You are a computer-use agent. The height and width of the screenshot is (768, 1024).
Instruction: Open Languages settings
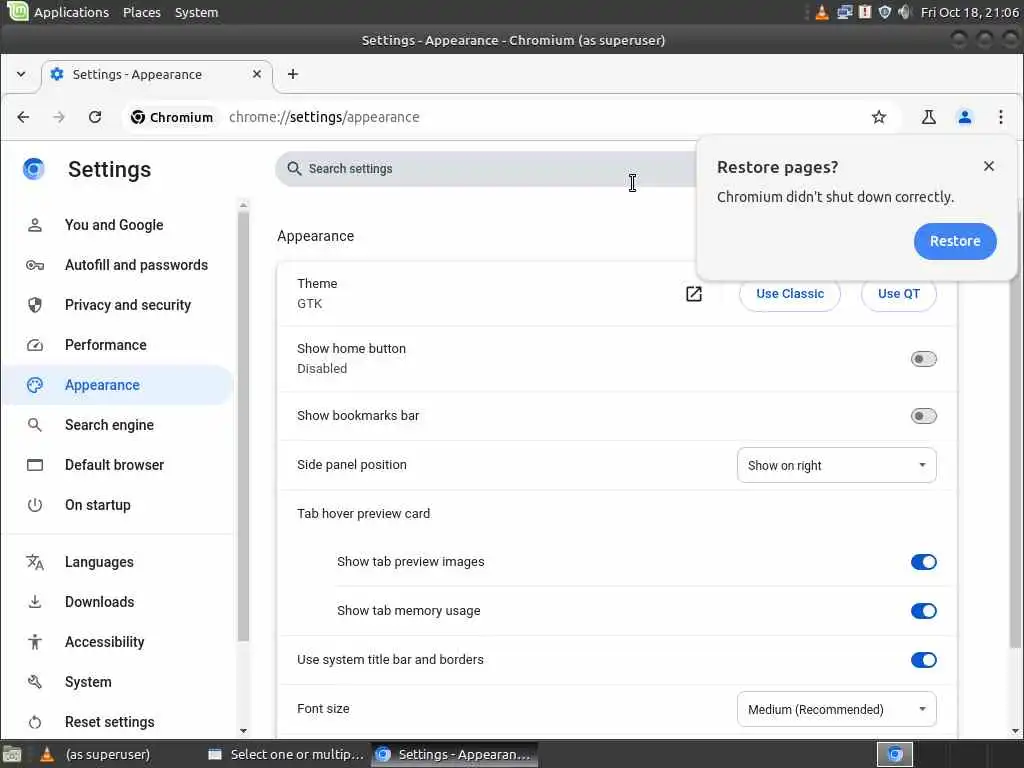[x=118, y=562]
